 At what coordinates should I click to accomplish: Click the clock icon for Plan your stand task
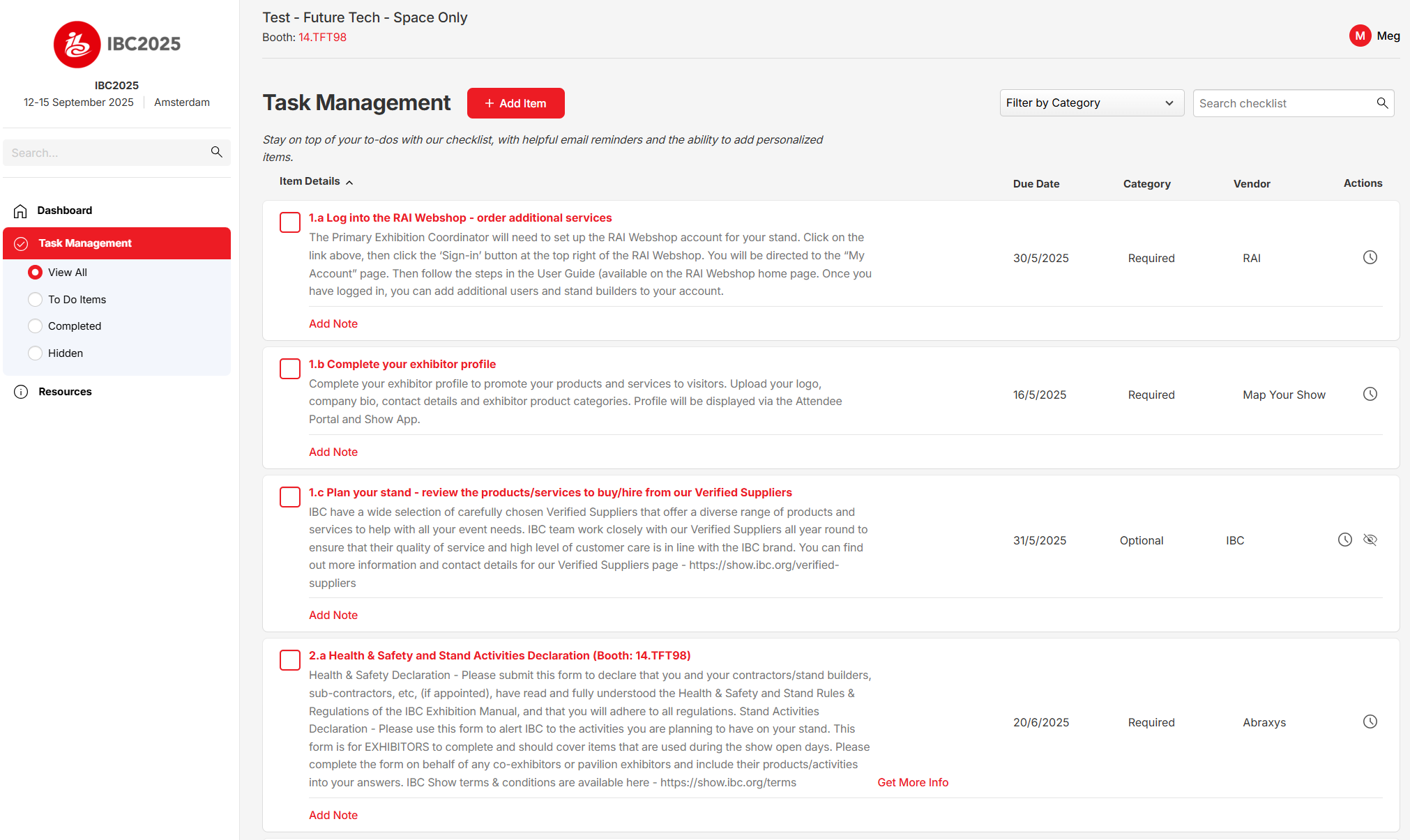[x=1344, y=540]
